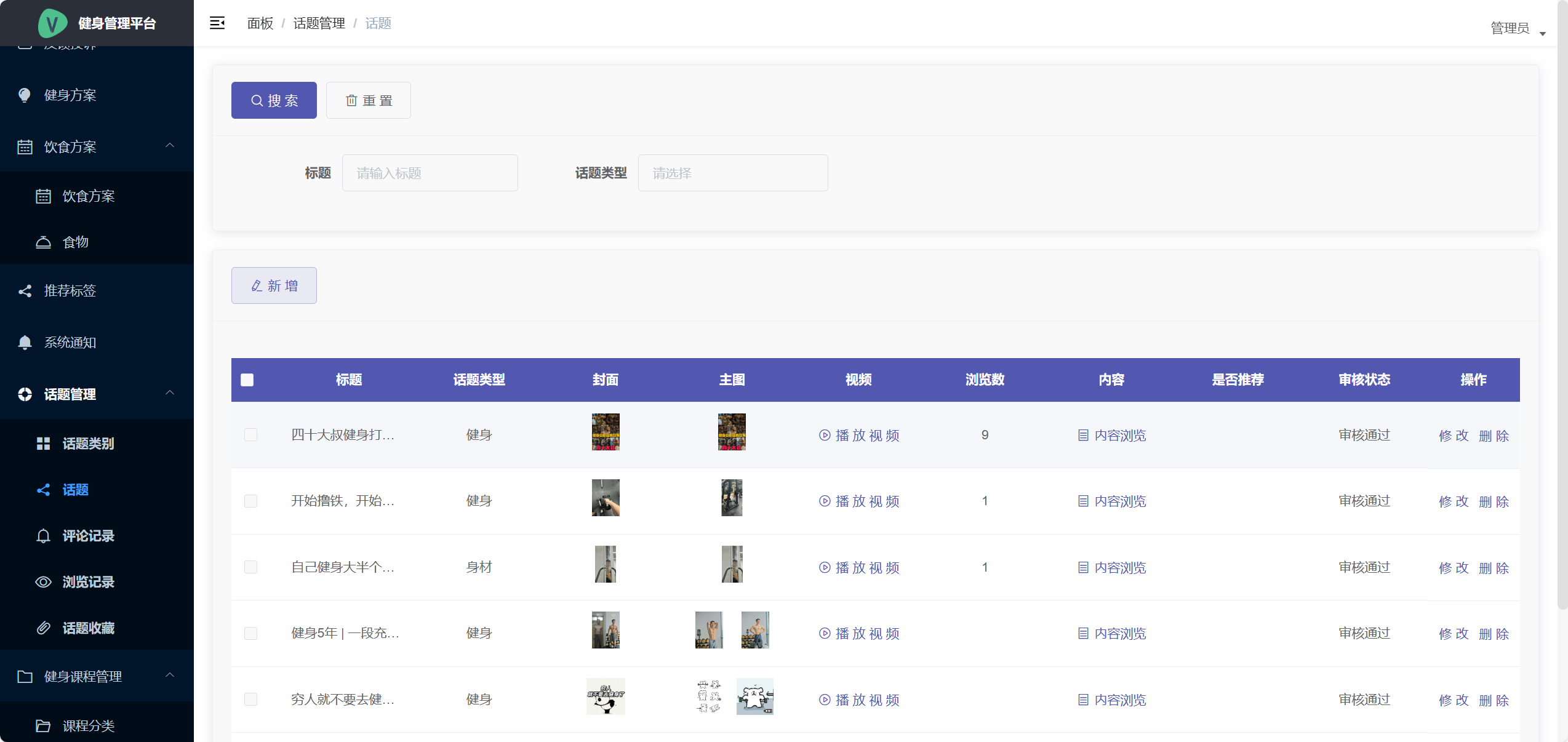This screenshot has height=742, width=1568.
Task: Check the 自己健身大半个 row checkbox
Action: (x=250, y=567)
